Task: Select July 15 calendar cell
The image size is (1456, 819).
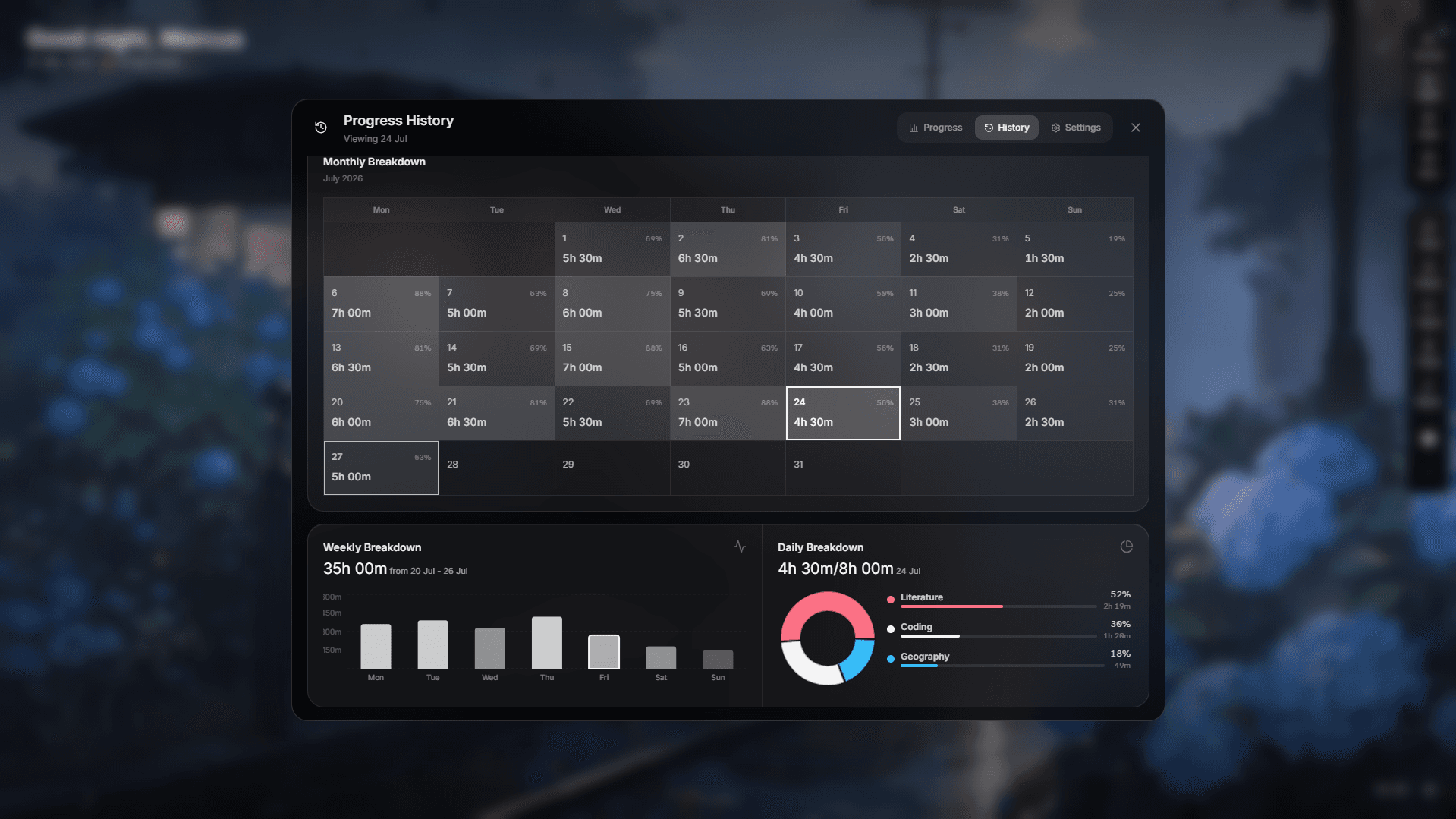Action: tap(612, 358)
